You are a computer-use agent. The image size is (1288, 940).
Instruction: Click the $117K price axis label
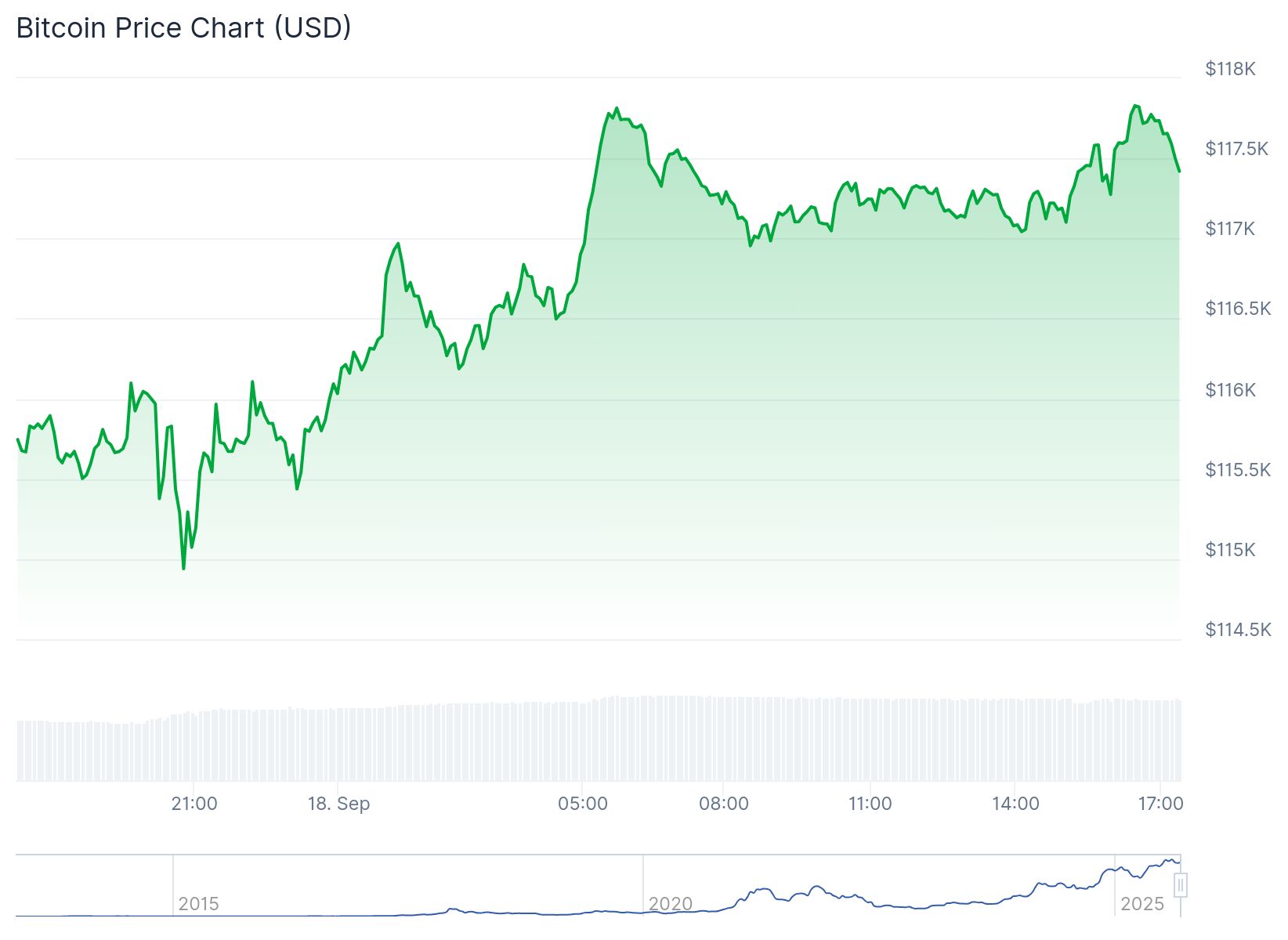[1230, 229]
